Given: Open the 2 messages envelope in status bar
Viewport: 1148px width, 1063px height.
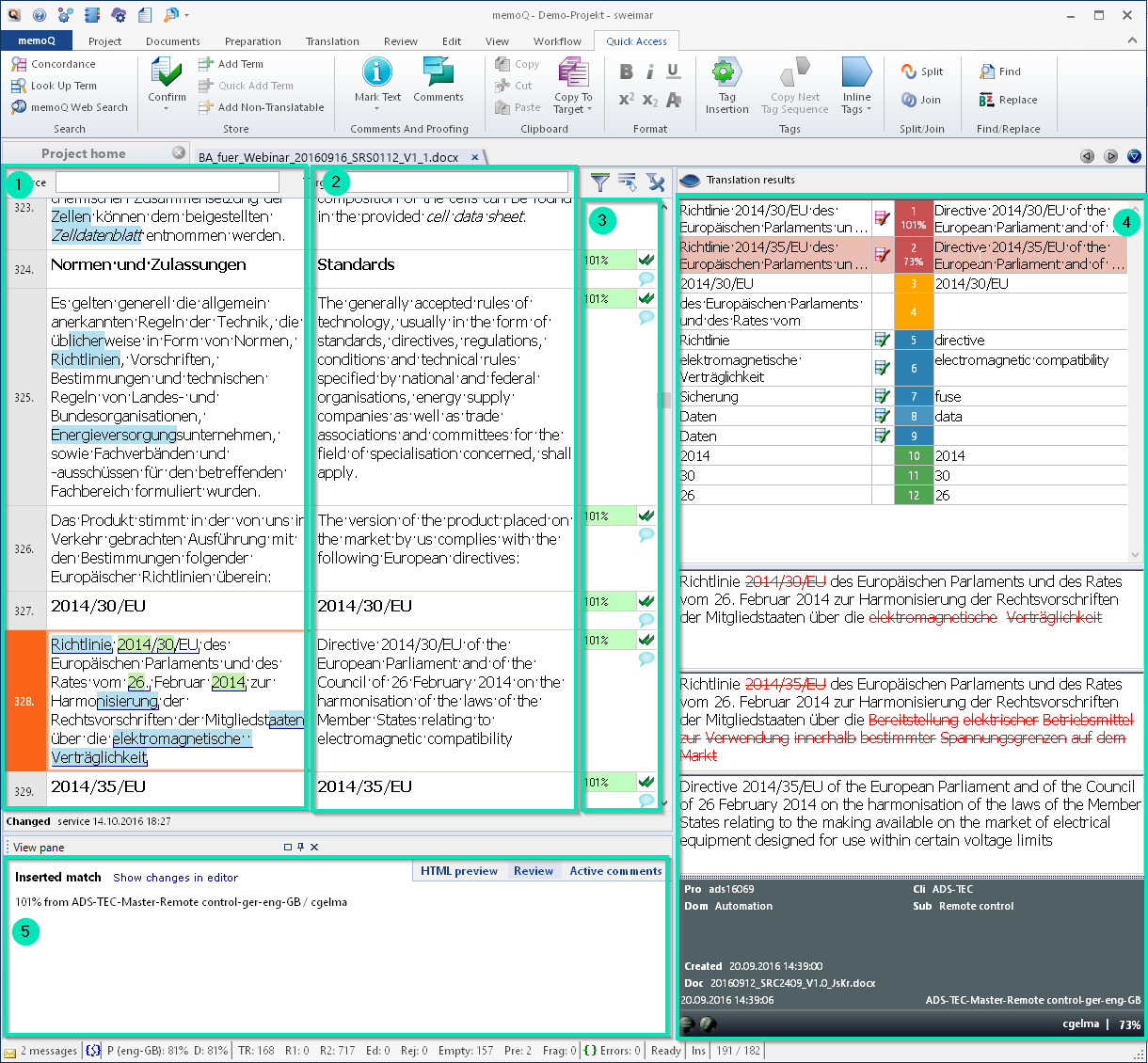Looking at the screenshot, I should (10, 1052).
